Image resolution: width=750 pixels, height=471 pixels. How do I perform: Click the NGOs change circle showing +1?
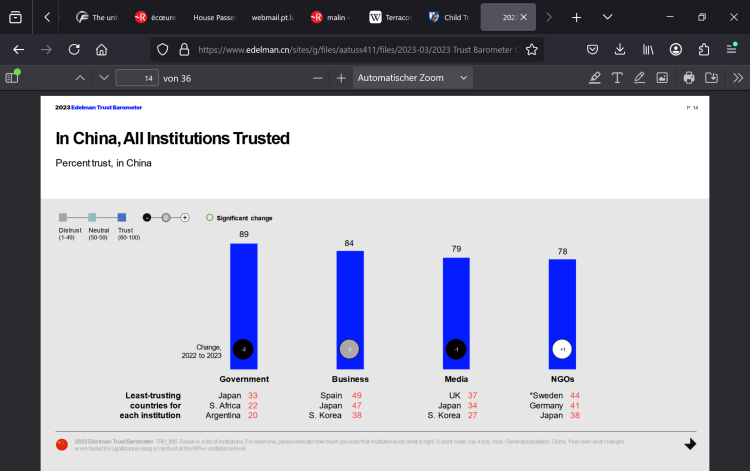click(562, 349)
